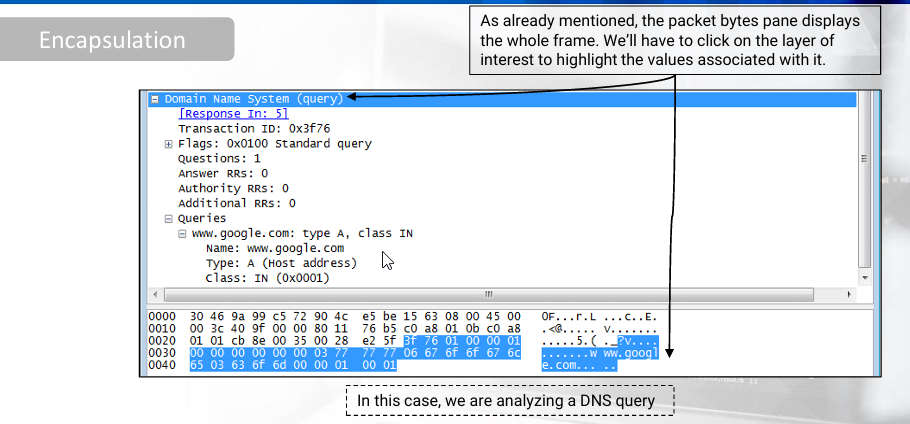Image resolution: width=910 pixels, height=424 pixels.
Task: Select the Type: A (Host address) row
Action: click(281, 263)
